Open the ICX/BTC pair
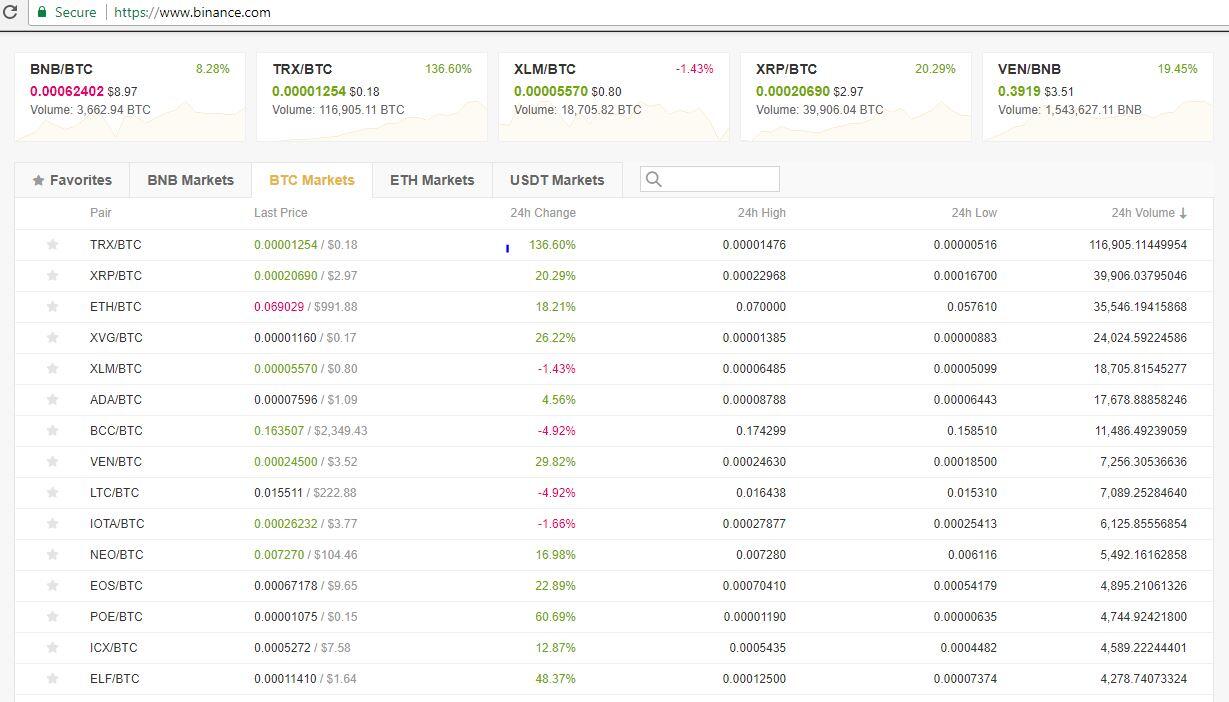The height and width of the screenshot is (702, 1229). pyautogui.click(x=114, y=647)
